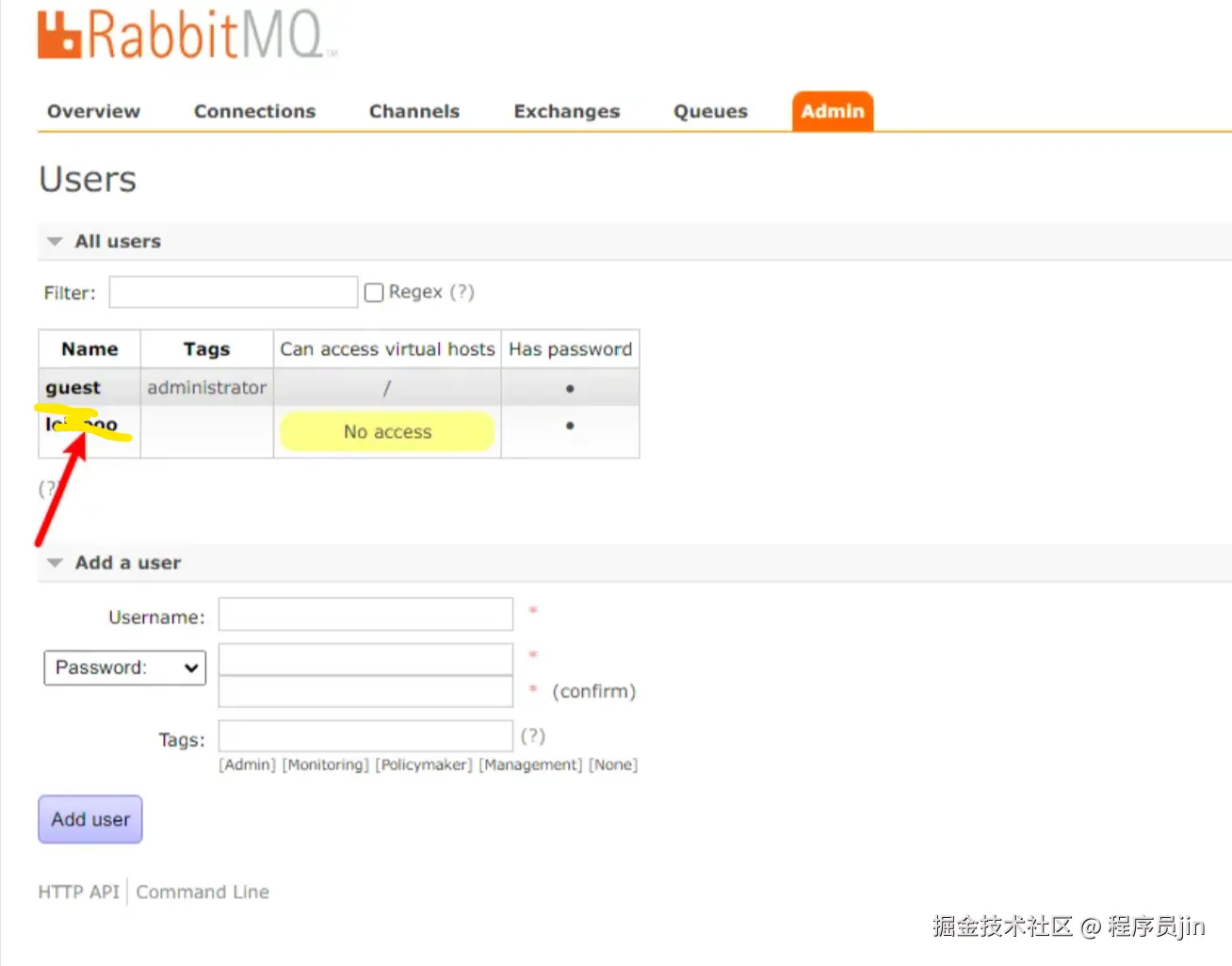Click the No access cell
The image size is (1232, 966).
387,432
